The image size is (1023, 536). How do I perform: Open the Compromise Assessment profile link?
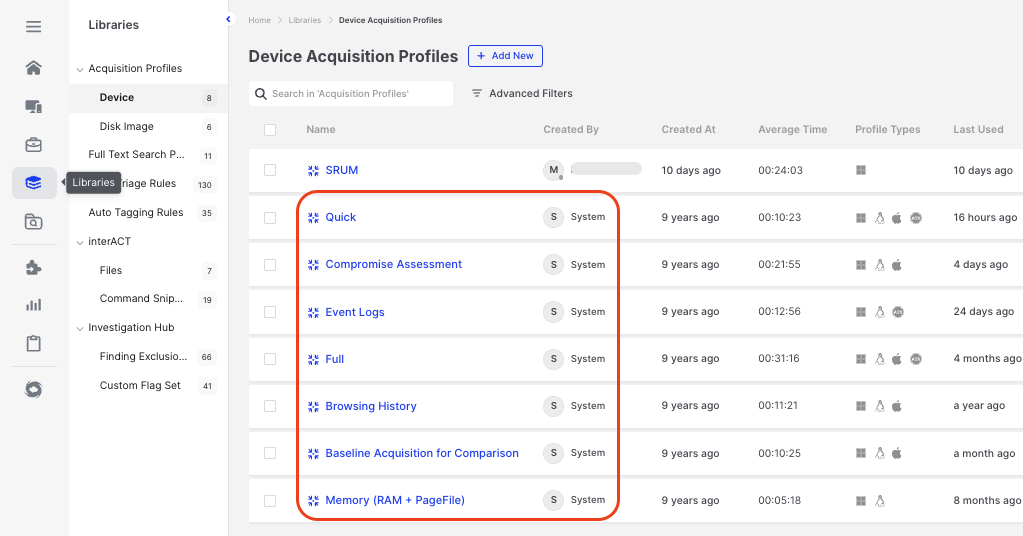393,264
